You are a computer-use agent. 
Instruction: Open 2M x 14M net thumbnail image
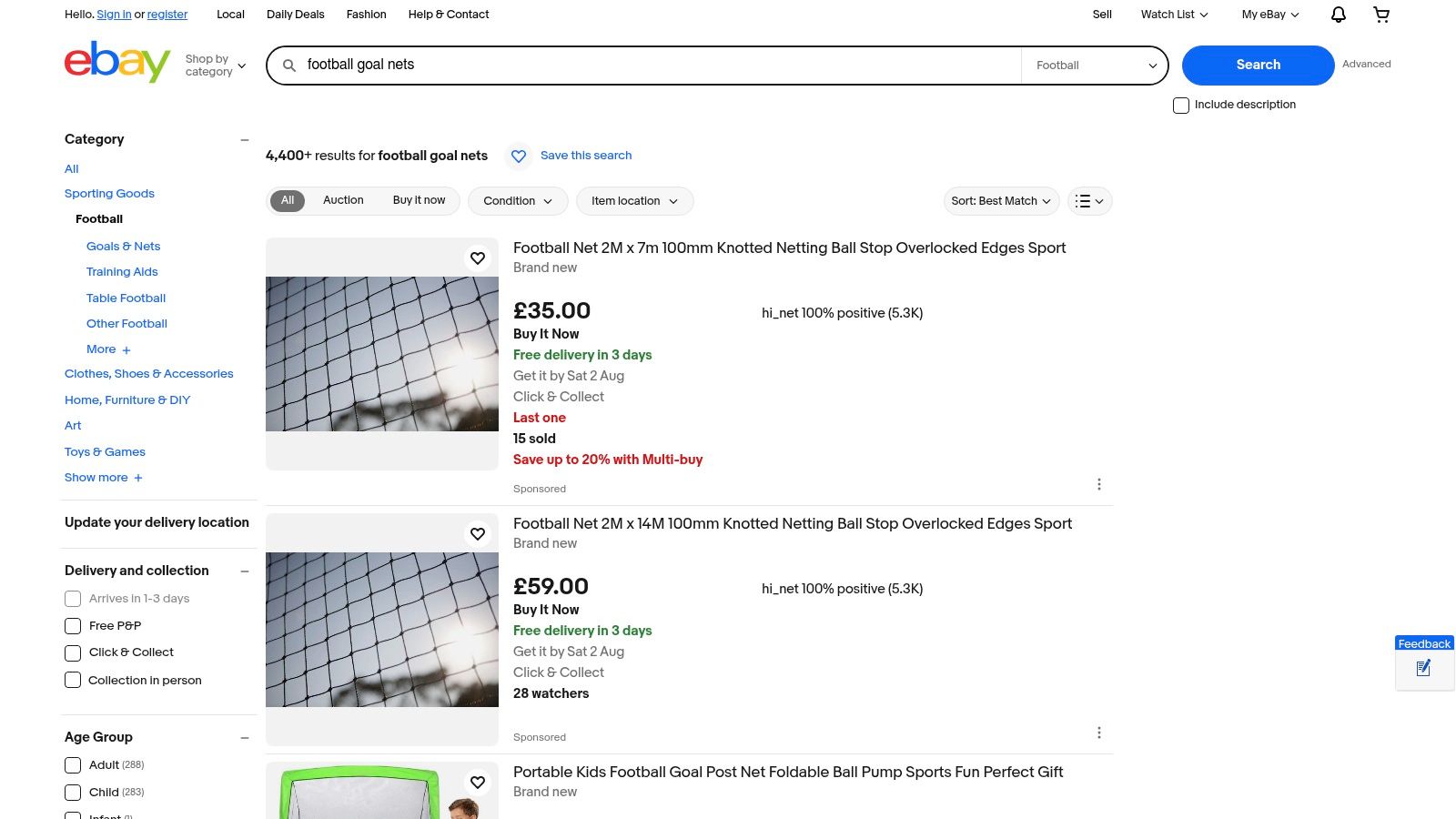pos(382,630)
